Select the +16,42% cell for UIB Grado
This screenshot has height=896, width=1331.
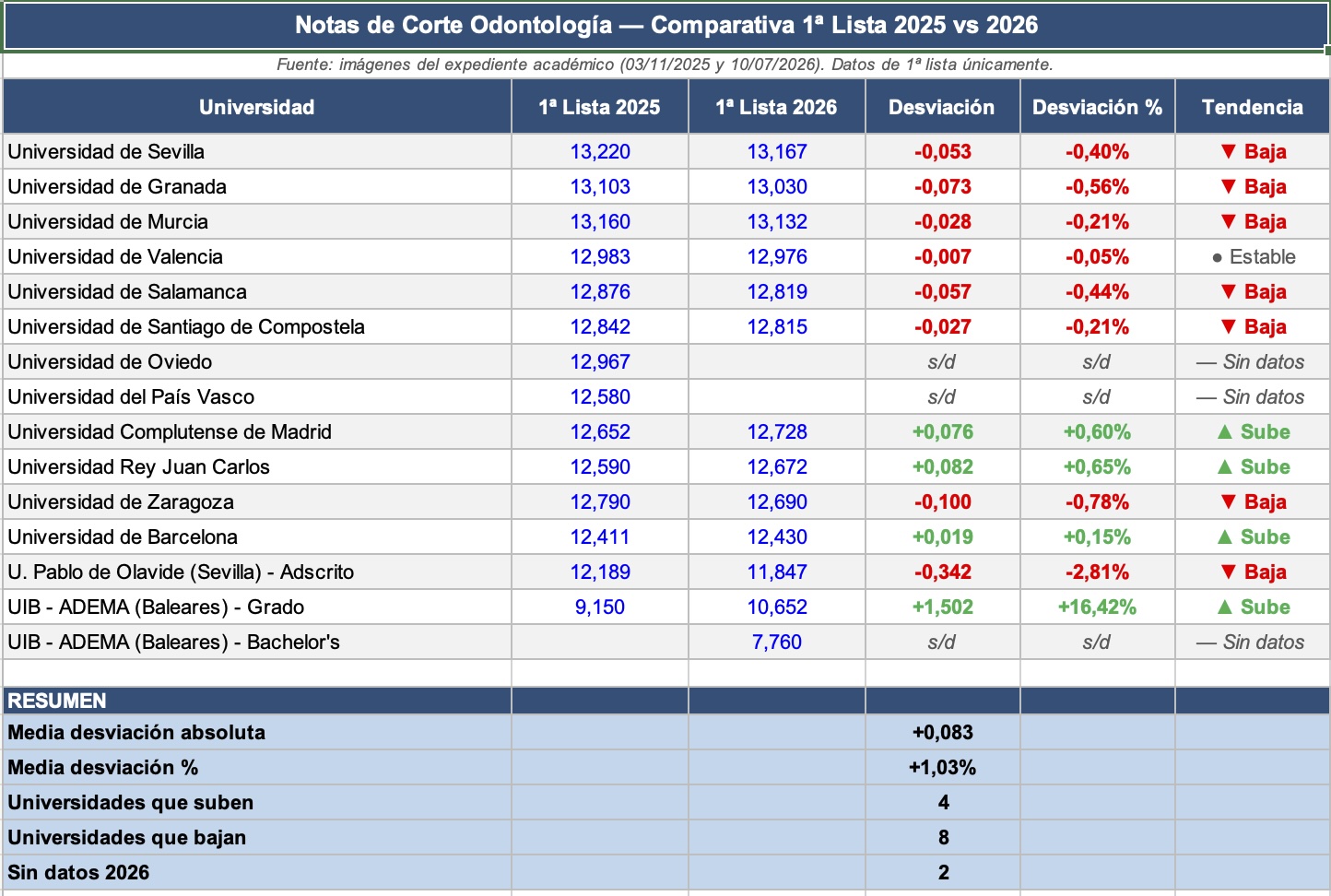point(1097,607)
